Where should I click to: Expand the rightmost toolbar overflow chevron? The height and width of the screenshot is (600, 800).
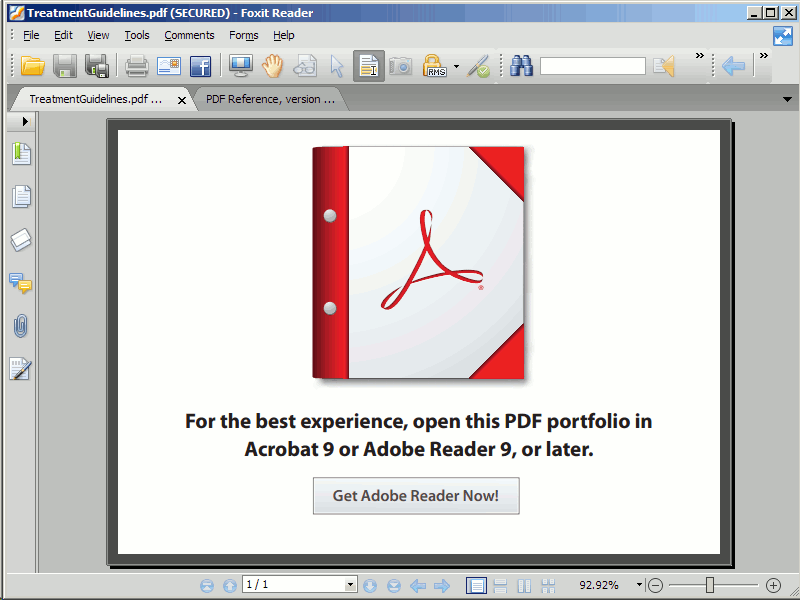point(764,56)
